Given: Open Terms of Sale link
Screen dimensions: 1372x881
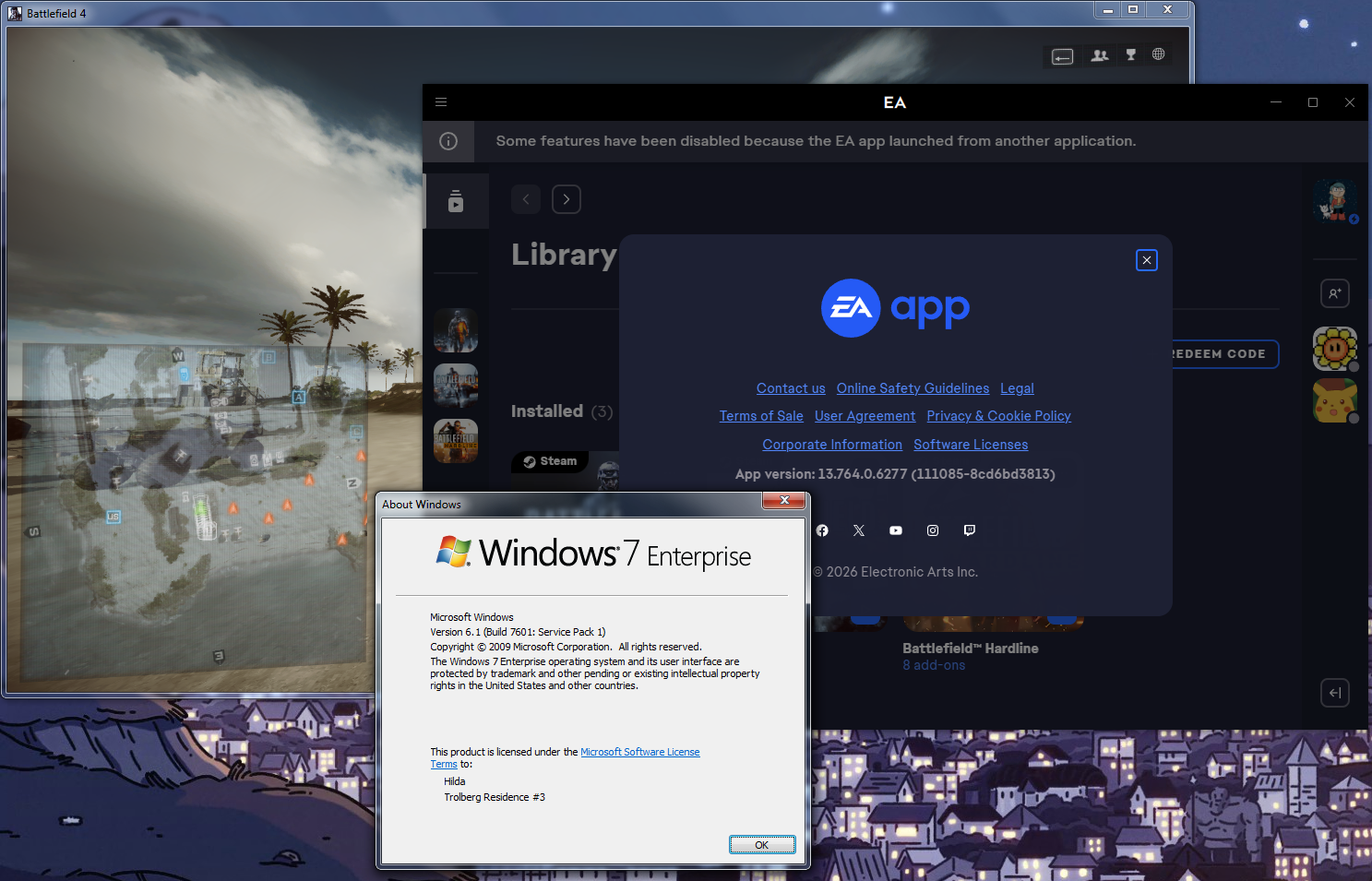Looking at the screenshot, I should tap(761, 416).
